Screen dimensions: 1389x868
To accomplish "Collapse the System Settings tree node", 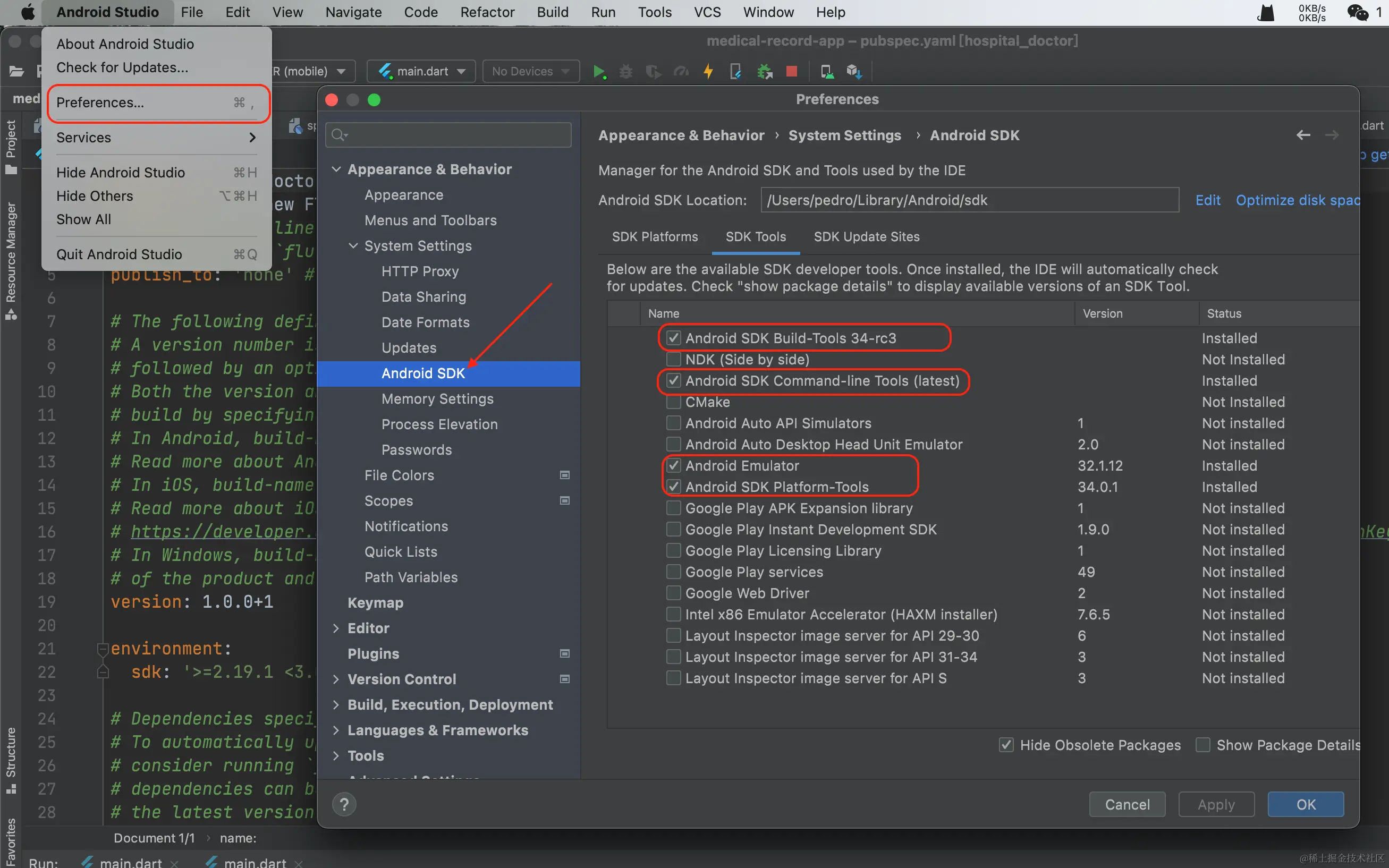I will click(x=353, y=246).
